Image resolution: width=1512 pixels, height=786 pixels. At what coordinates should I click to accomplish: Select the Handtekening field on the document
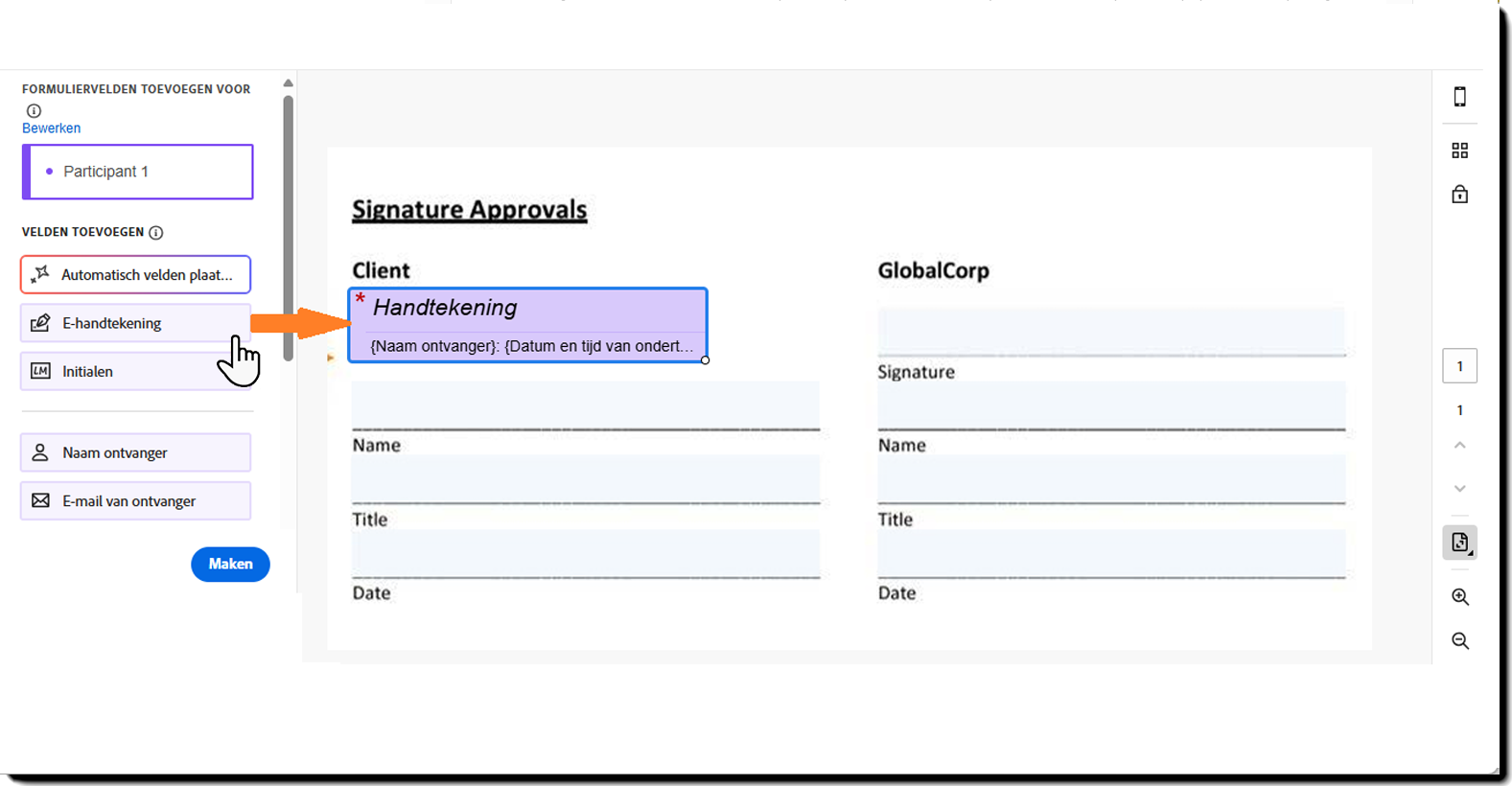tap(527, 324)
